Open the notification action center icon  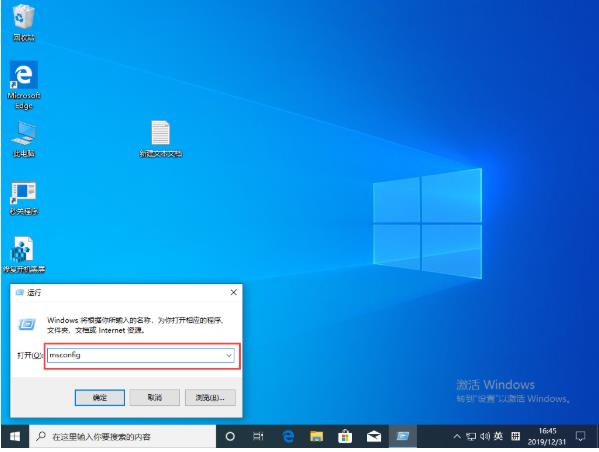click(580, 436)
